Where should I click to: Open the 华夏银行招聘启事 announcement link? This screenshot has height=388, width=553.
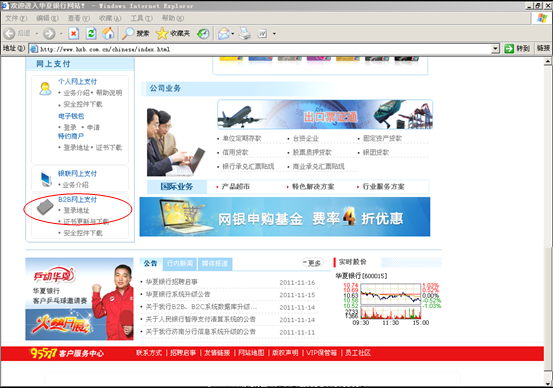(172, 282)
